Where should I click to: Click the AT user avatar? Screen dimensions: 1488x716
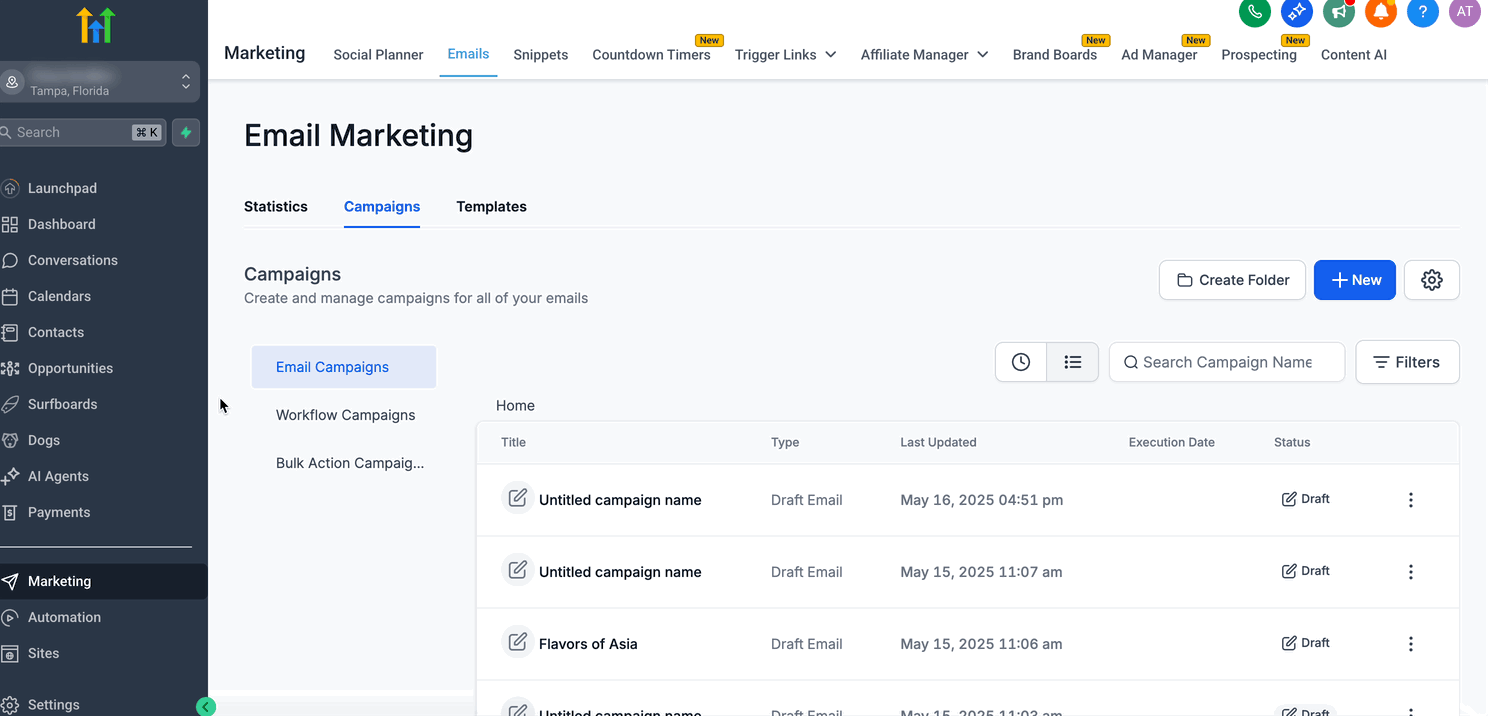1464,12
